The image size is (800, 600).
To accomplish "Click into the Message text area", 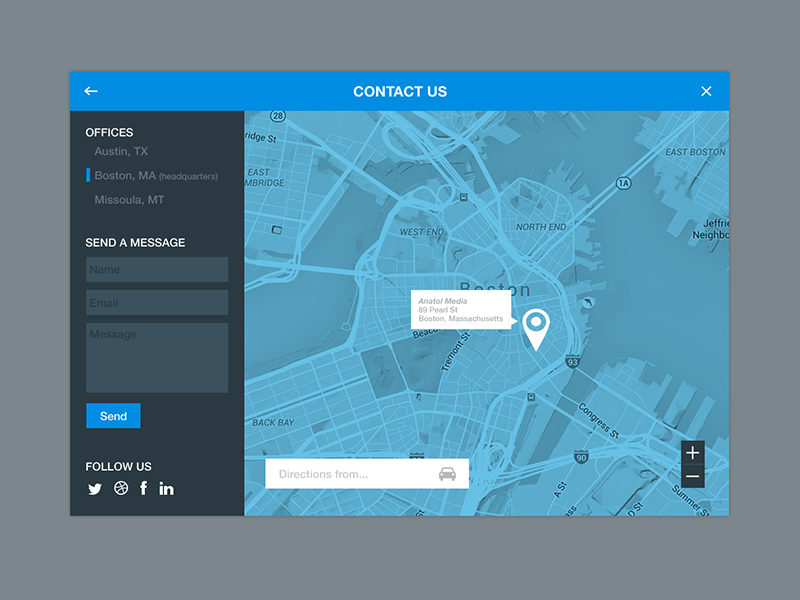I will [x=157, y=357].
